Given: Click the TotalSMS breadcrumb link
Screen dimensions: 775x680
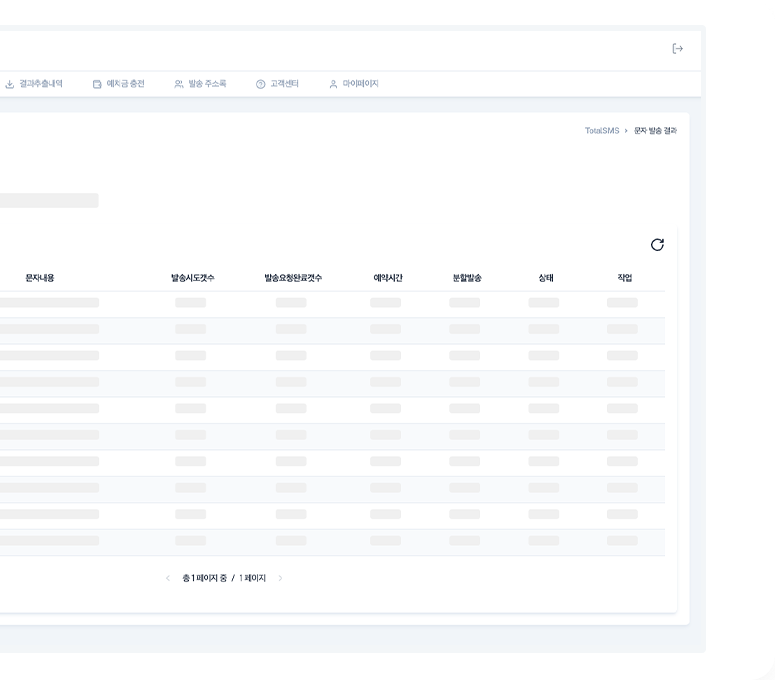Looking at the screenshot, I should click(x=602, y=131).
